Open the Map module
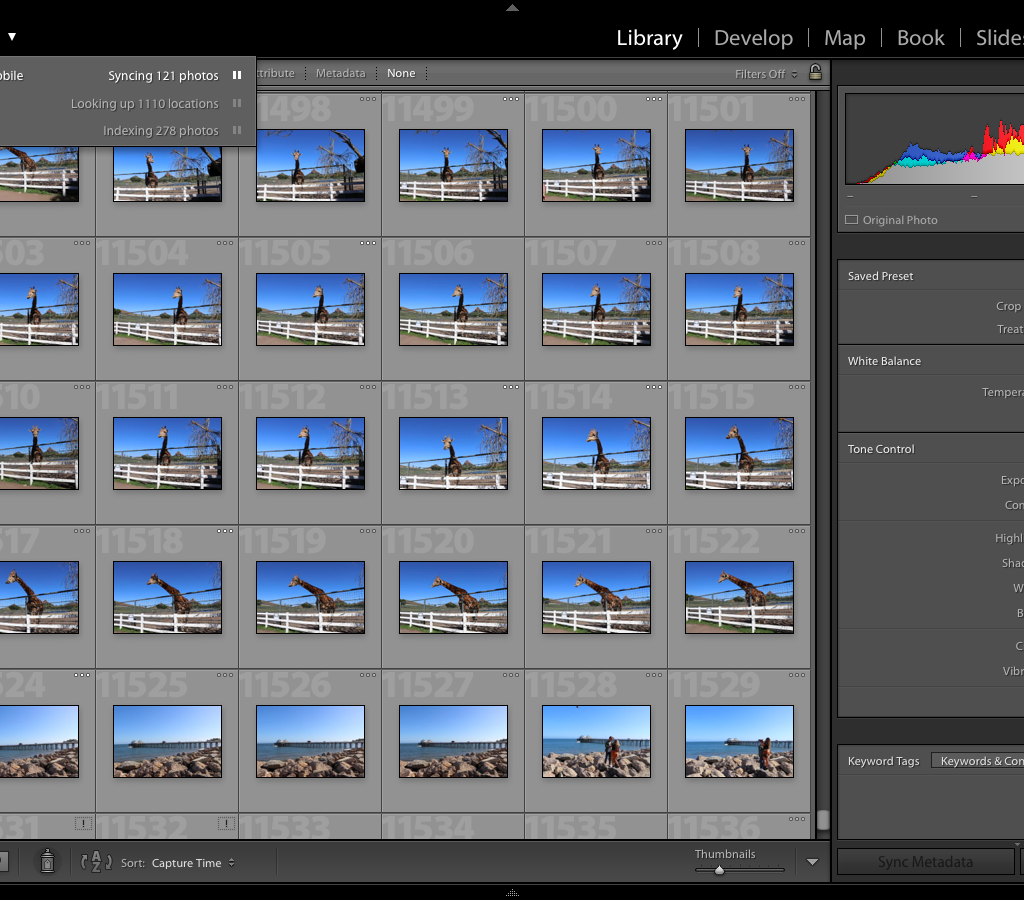The height and width of the screenshot is (900, 1024). coord(844,38)
